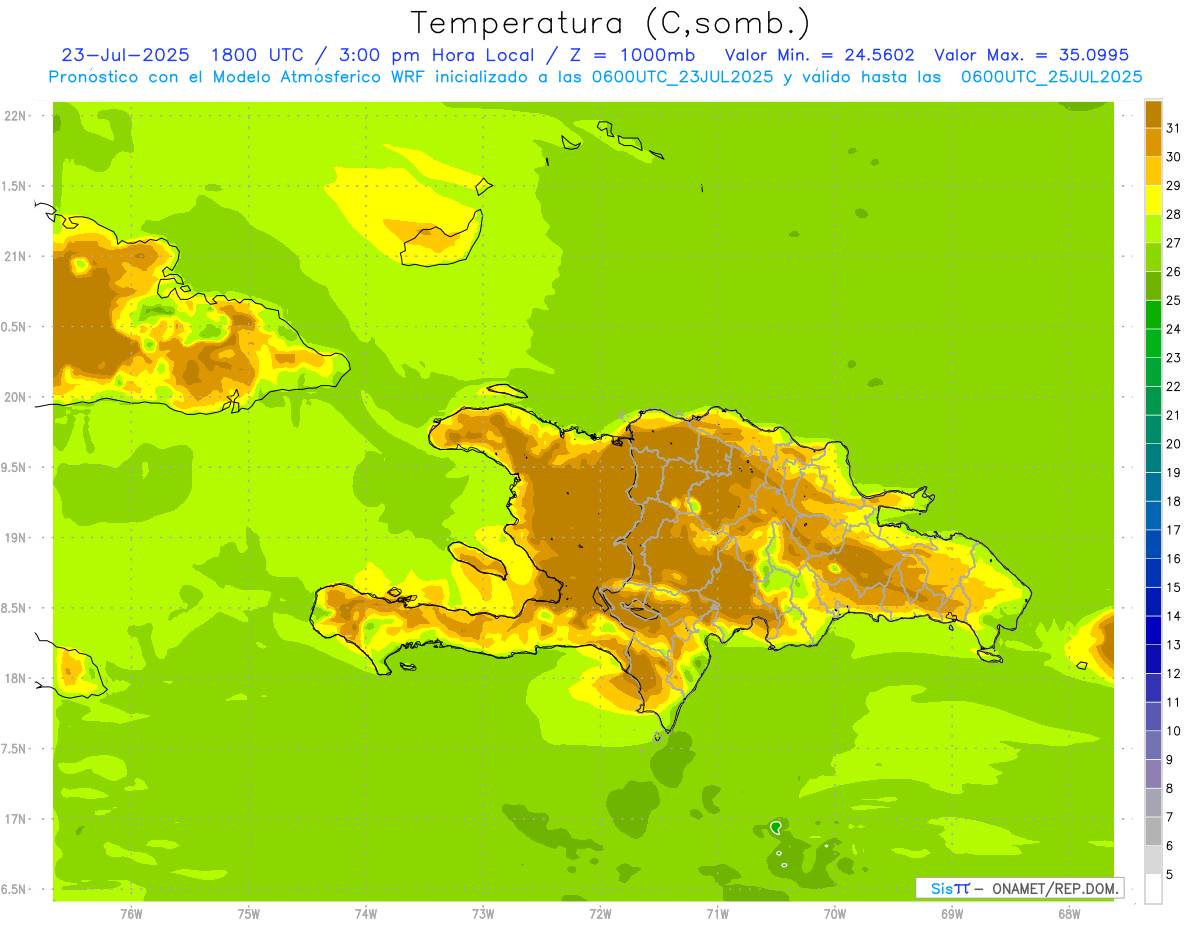Click the '21N' latitude label
The height and width of the screenshot is (927, 1200).
14,256
